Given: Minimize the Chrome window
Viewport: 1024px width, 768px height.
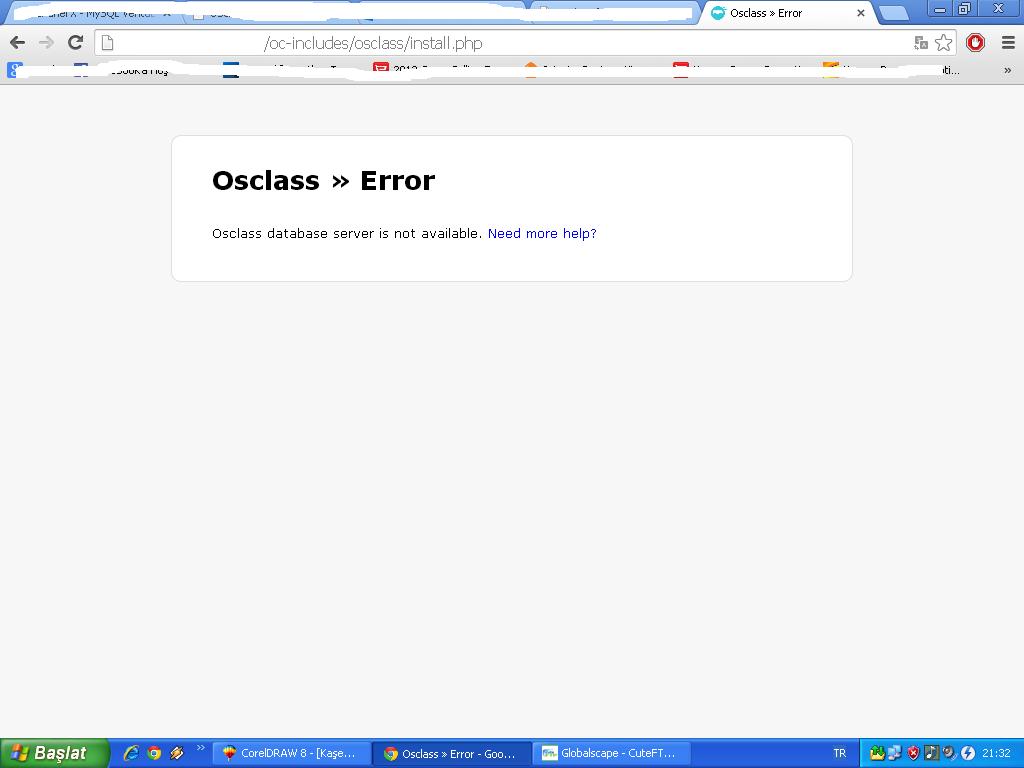Looking at the screenshot, I should [x=940, y=8].
